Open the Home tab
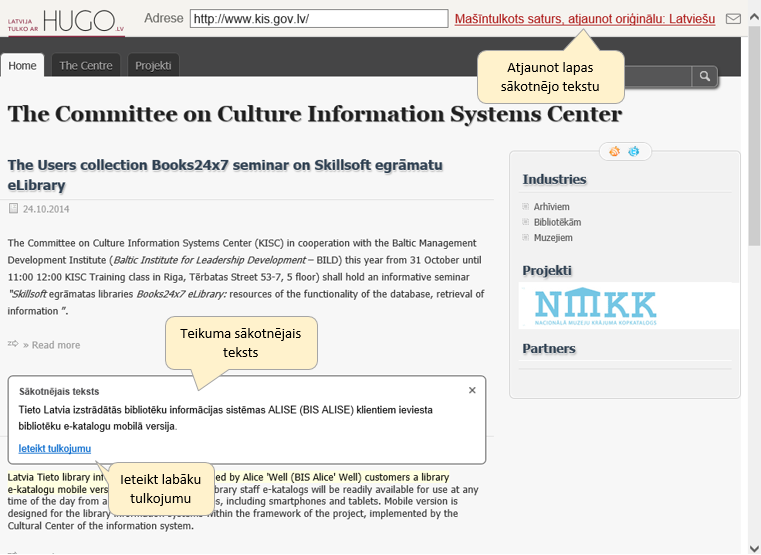 22,65
